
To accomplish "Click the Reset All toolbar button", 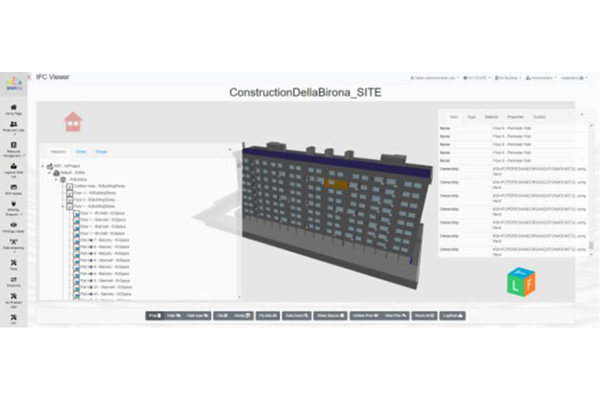I will pos(424,316).
